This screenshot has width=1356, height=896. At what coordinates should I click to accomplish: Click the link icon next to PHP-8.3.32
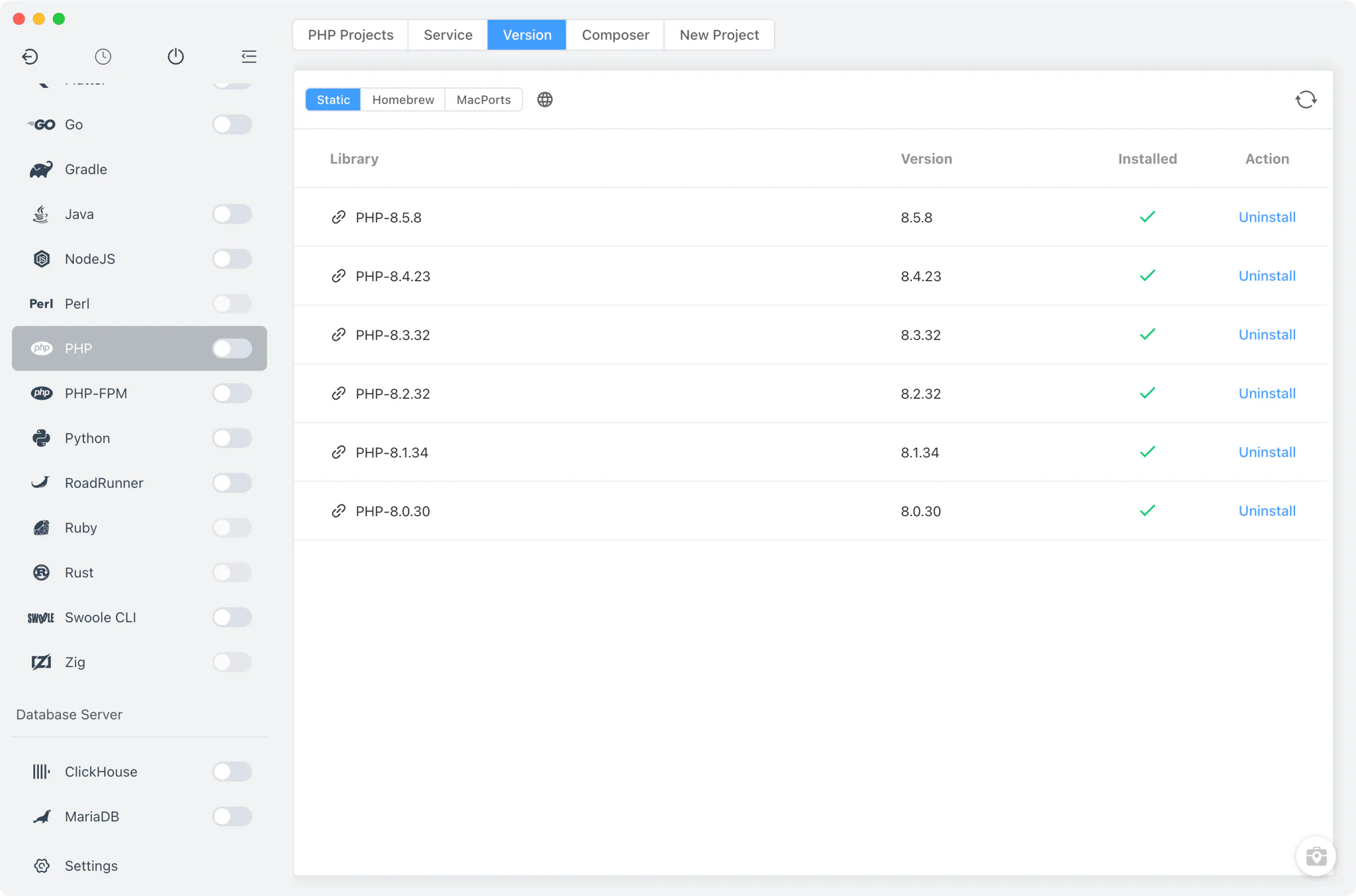click(x=338, y=335)
